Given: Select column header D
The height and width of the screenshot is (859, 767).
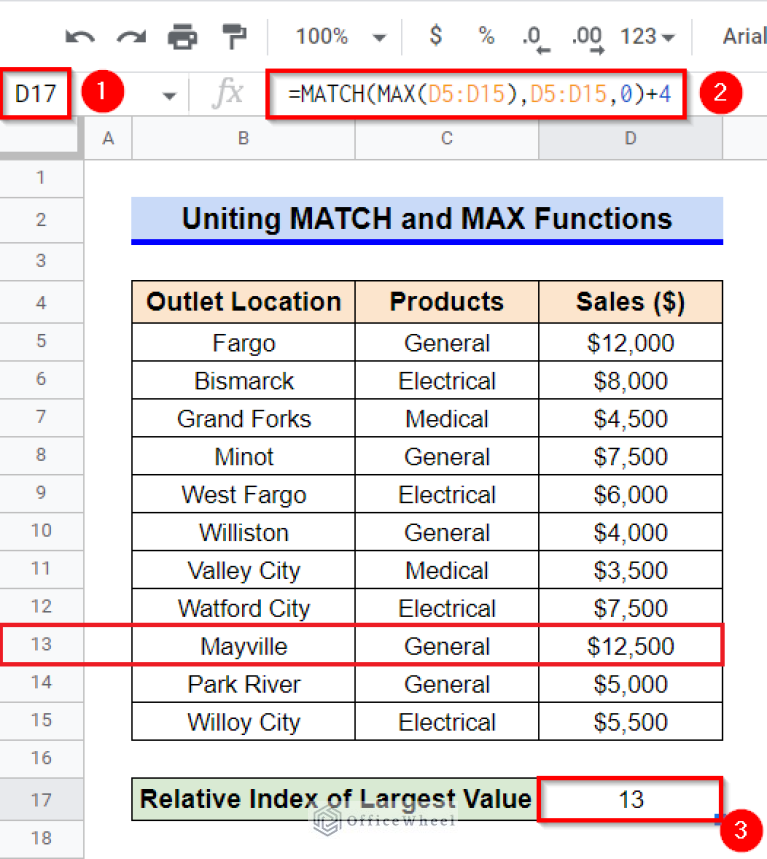Looking at the screenshot, I should point(630,138).
